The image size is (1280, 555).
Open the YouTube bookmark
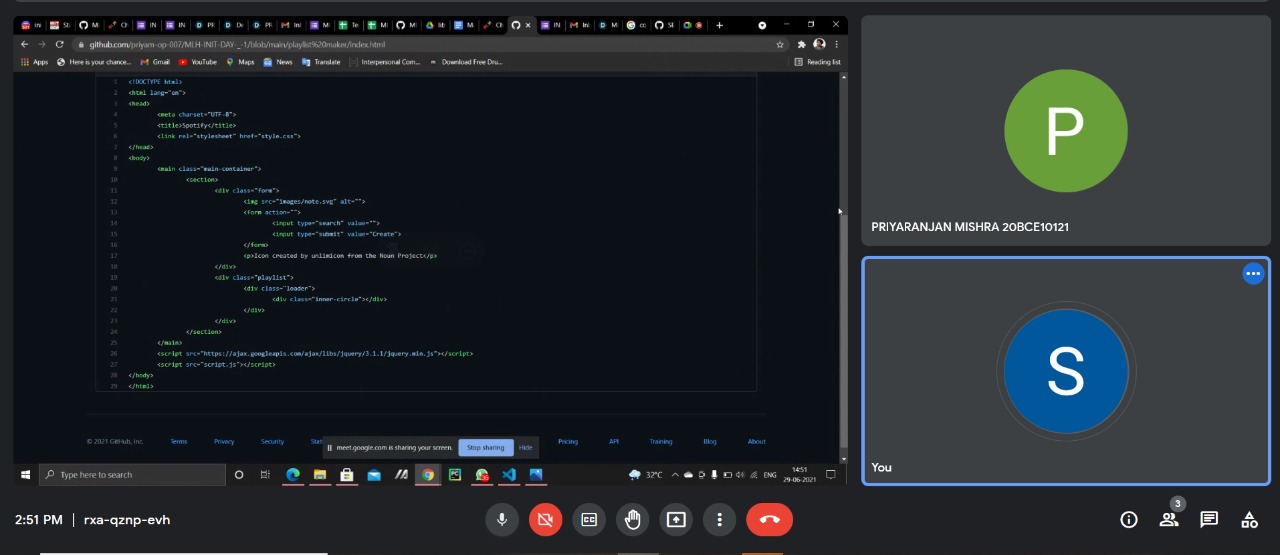pyautogui.click(x=198, y=62)
